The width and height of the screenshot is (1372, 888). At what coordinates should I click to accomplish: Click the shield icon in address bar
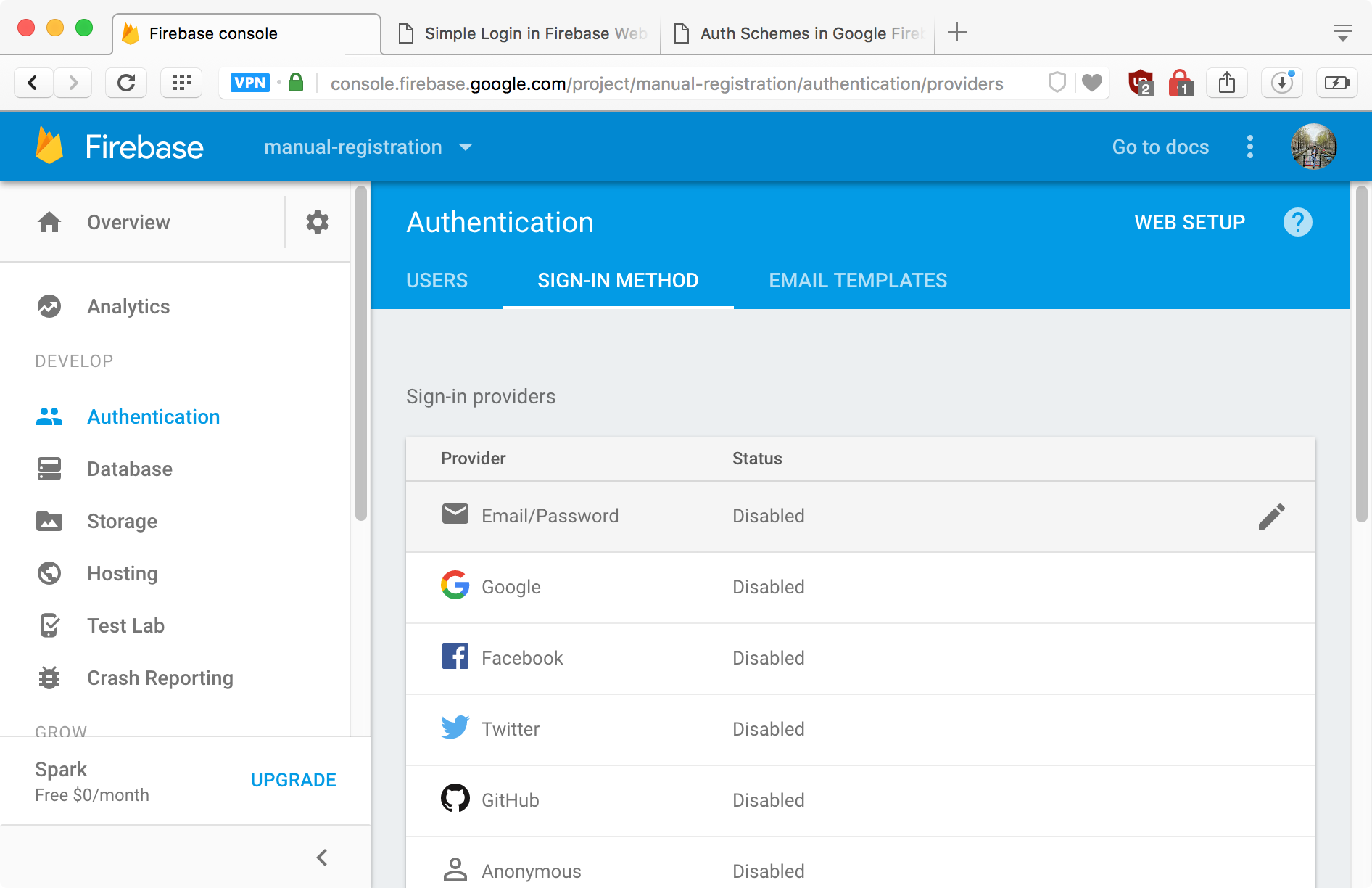click(1057, 83)
